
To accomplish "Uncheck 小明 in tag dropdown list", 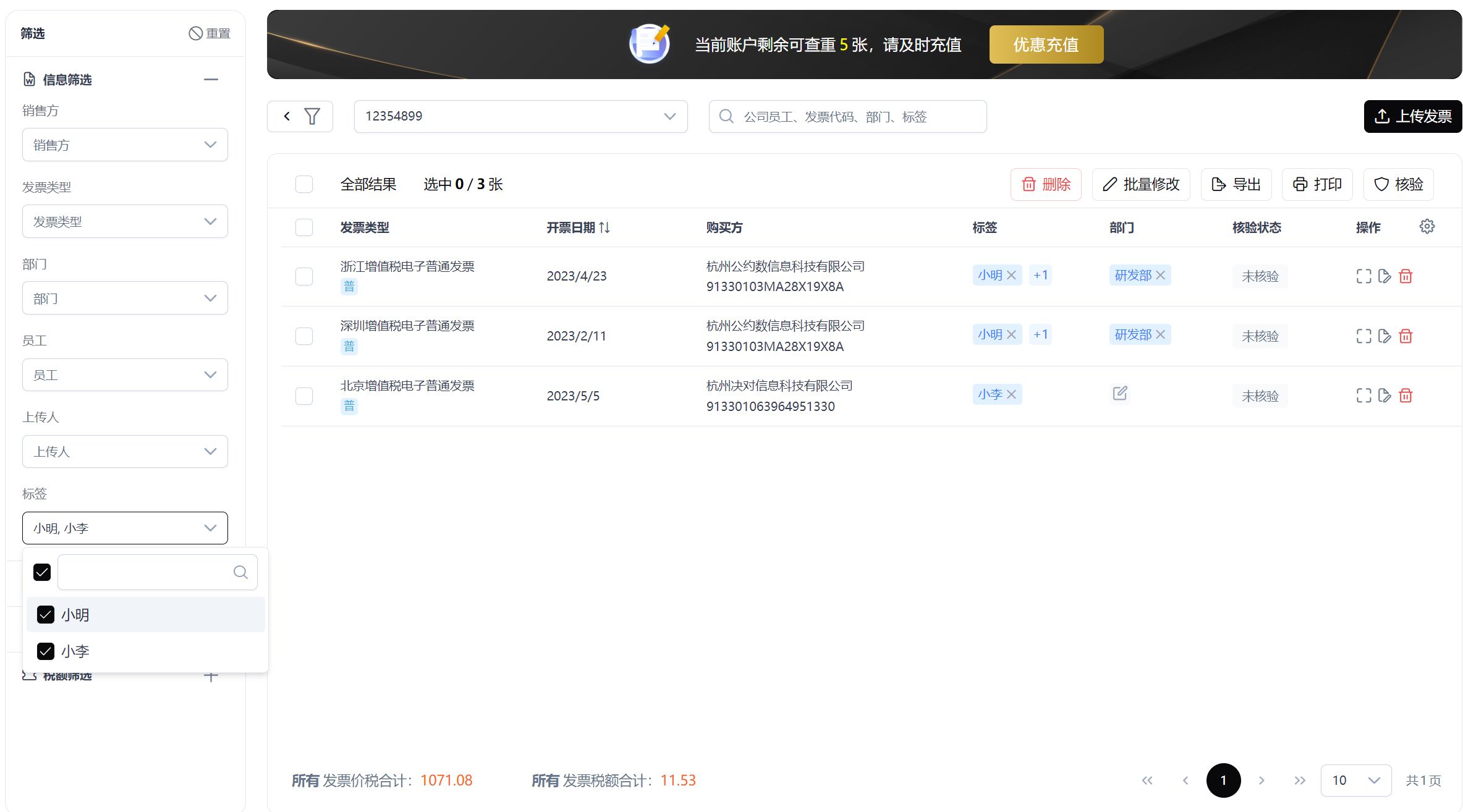I will point(46,615).
